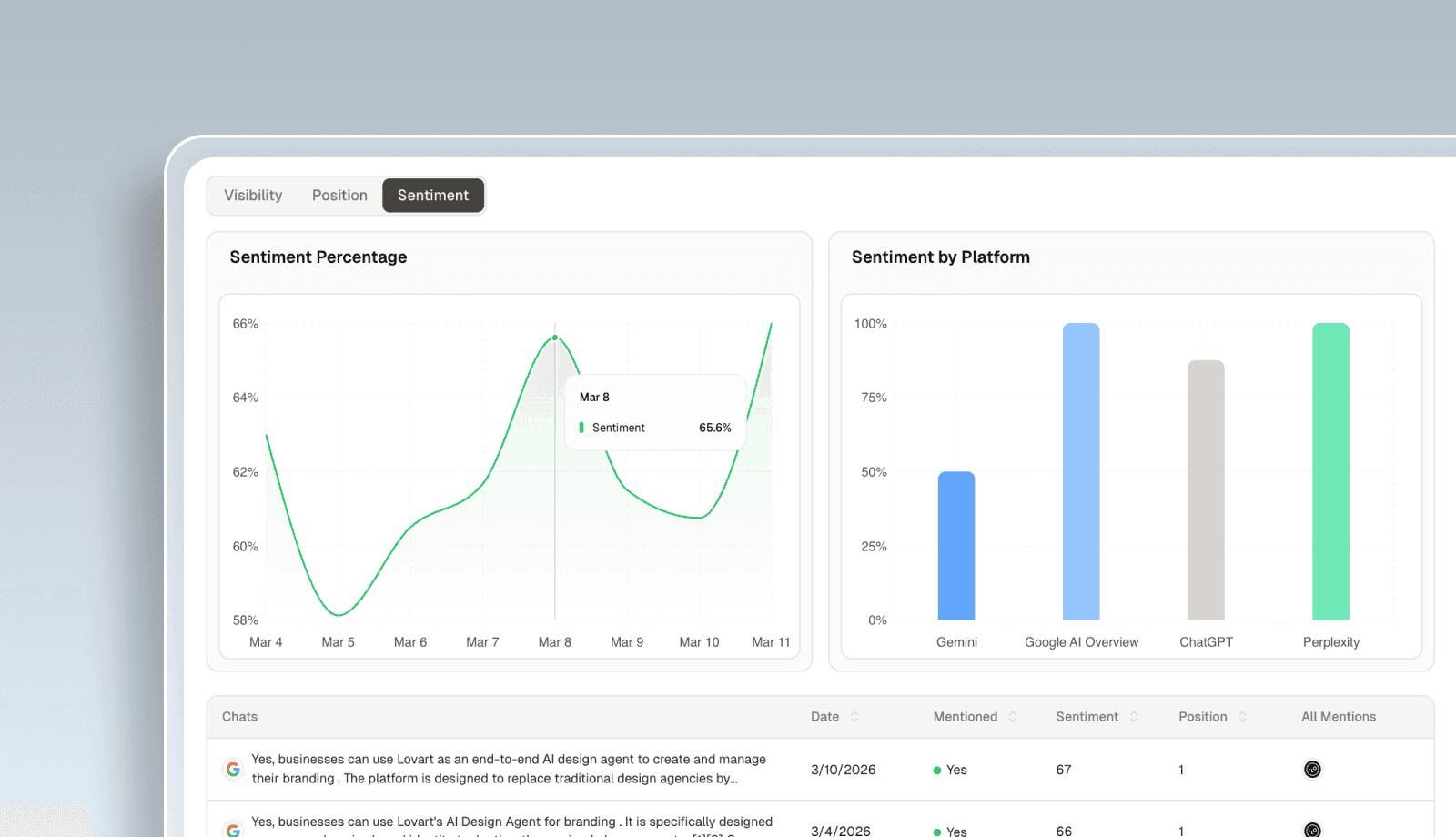
Task: Switch to the Visibility tab
Action: coord(253,196)
